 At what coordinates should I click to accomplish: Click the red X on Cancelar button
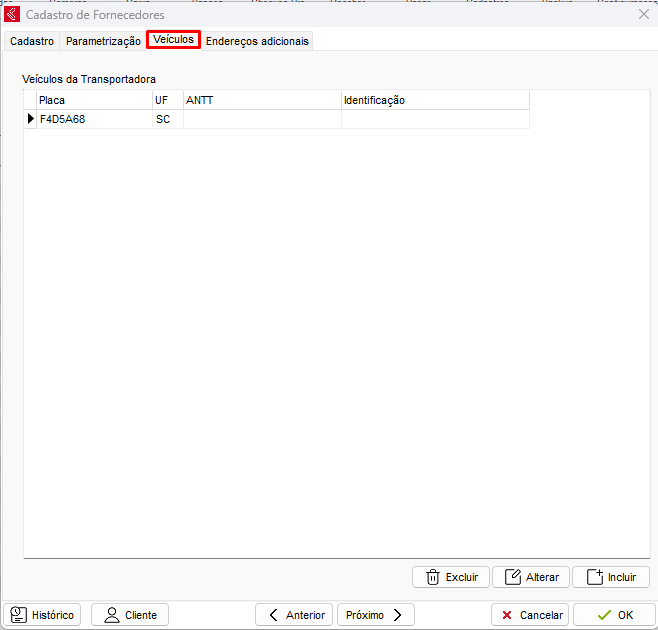coord(508,615)
